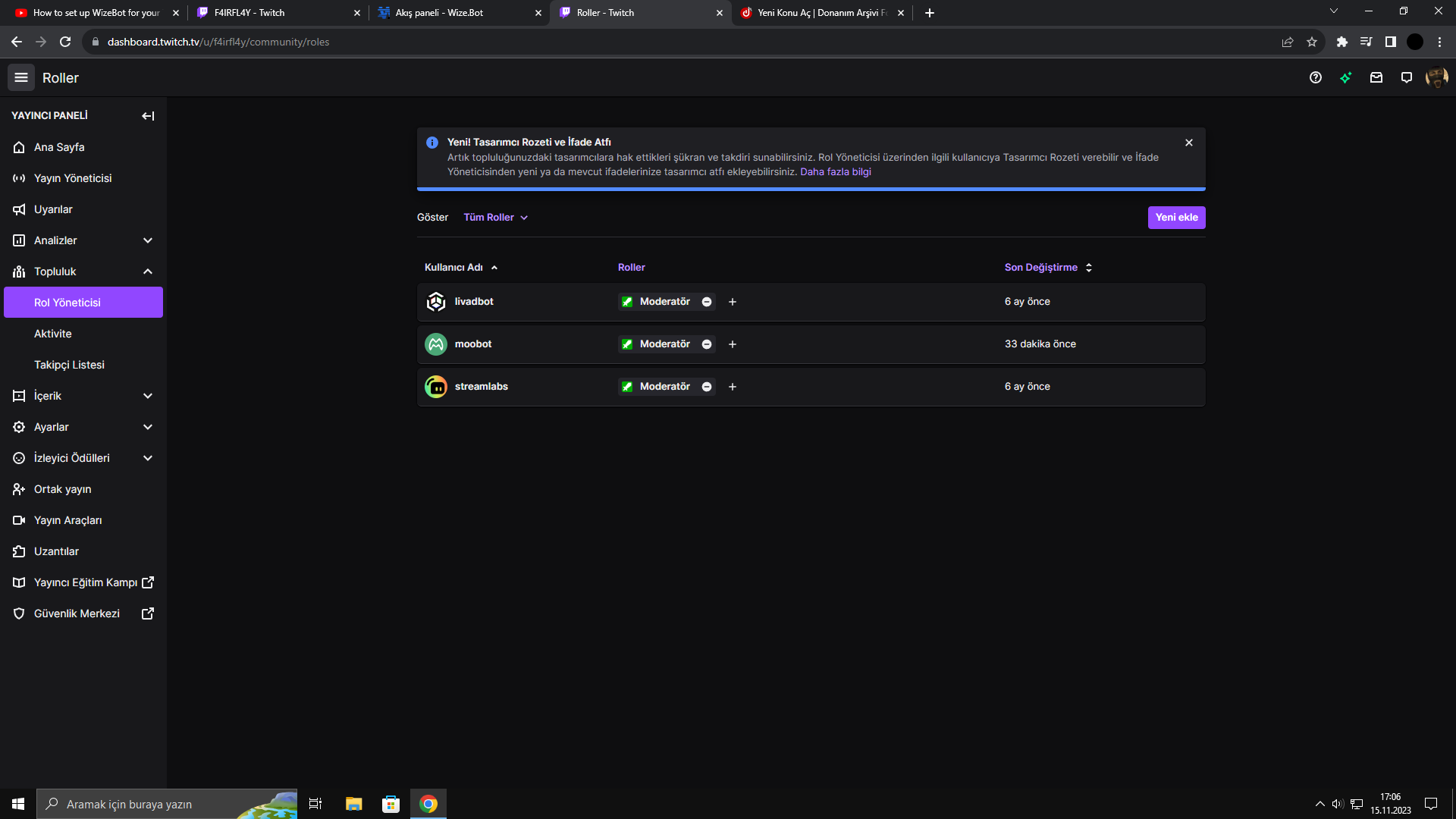Click the Windows taskbar search box
The height and width of the screenshot is (819, 1456).
coord(167,804)
